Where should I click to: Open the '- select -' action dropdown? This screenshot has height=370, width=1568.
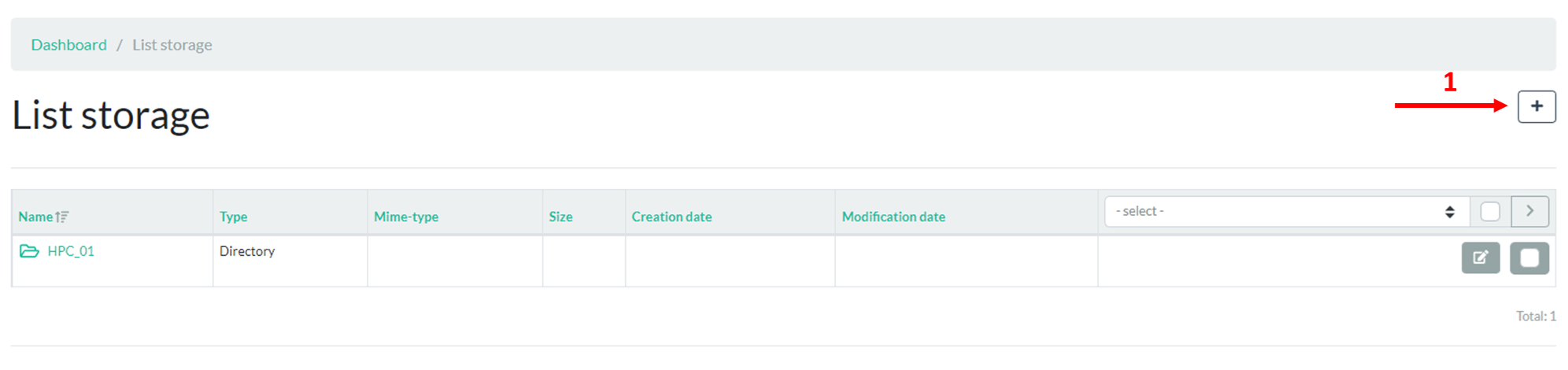point(1275,211)
